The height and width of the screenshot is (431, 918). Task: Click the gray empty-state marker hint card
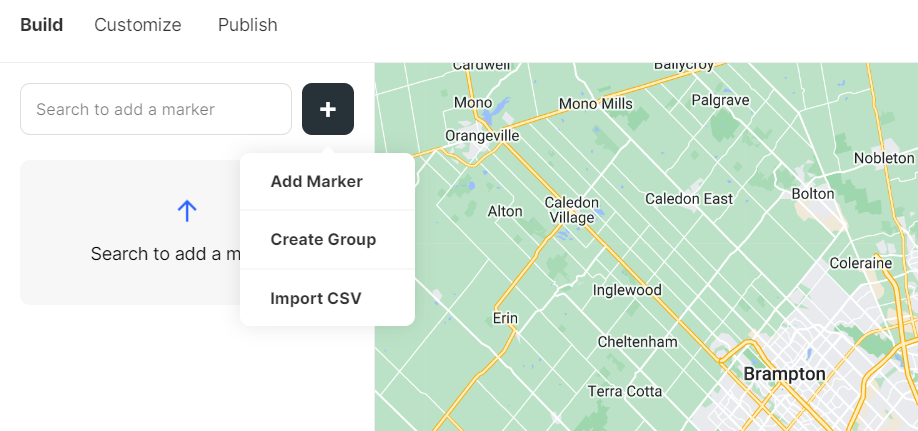coord(130,232)
